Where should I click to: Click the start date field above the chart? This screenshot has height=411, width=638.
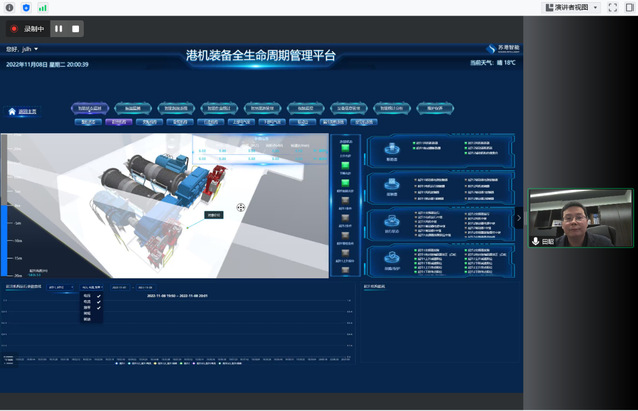point(119,287)
